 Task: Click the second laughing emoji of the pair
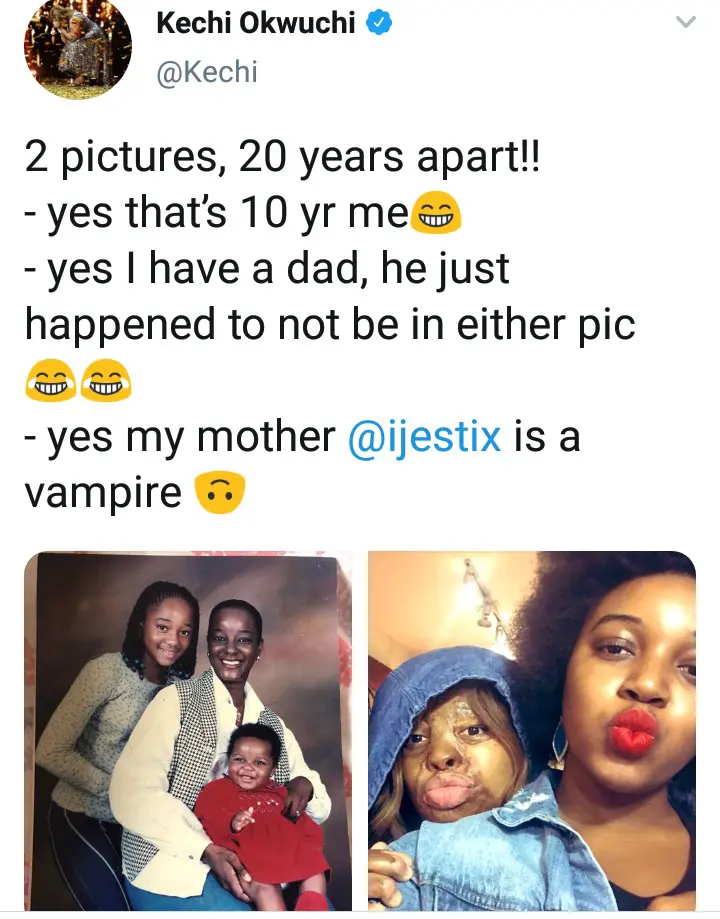pos(106,380)
